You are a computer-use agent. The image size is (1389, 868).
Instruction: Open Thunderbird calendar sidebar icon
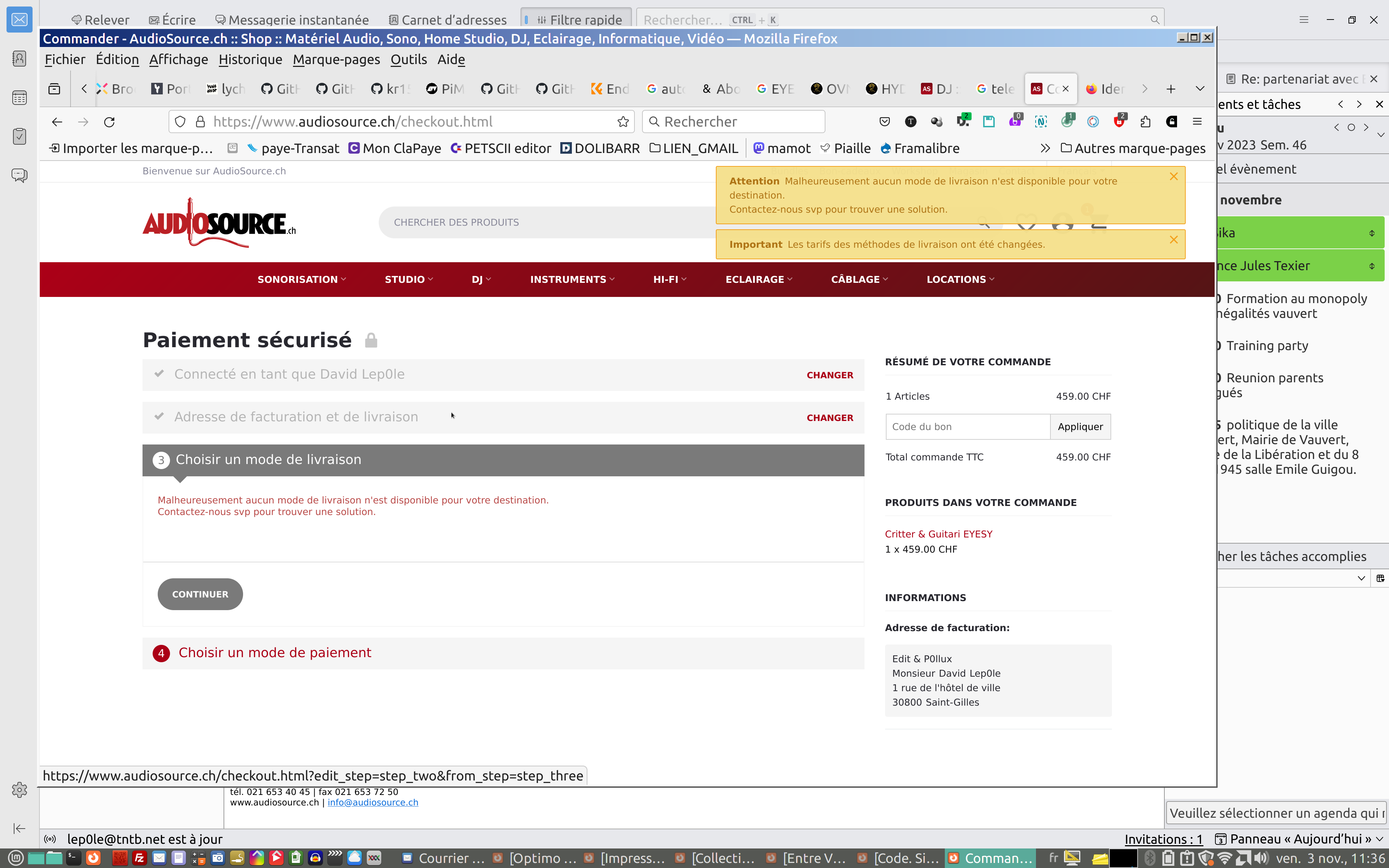click(x=20, y=98)
